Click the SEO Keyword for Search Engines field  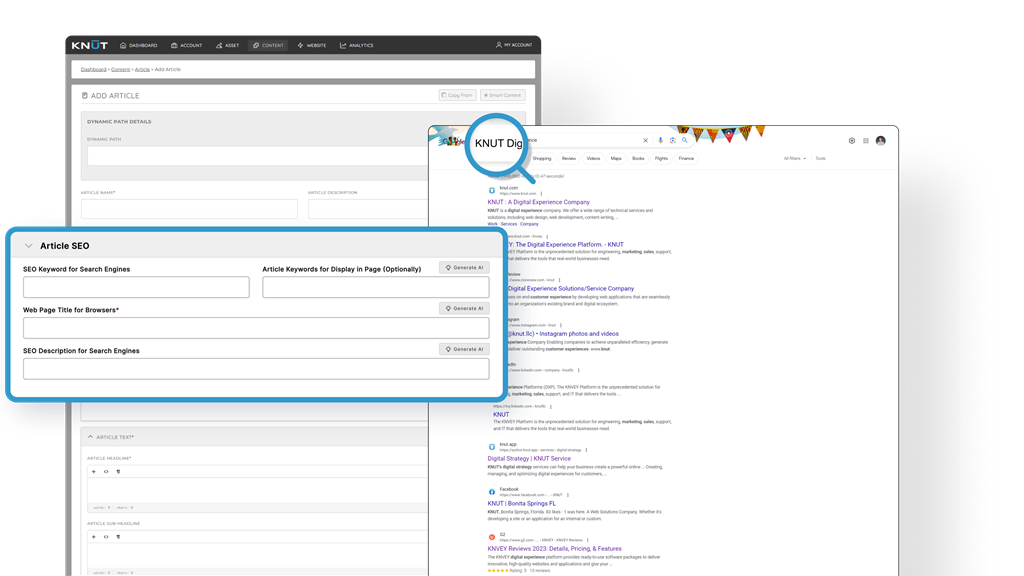136,288
